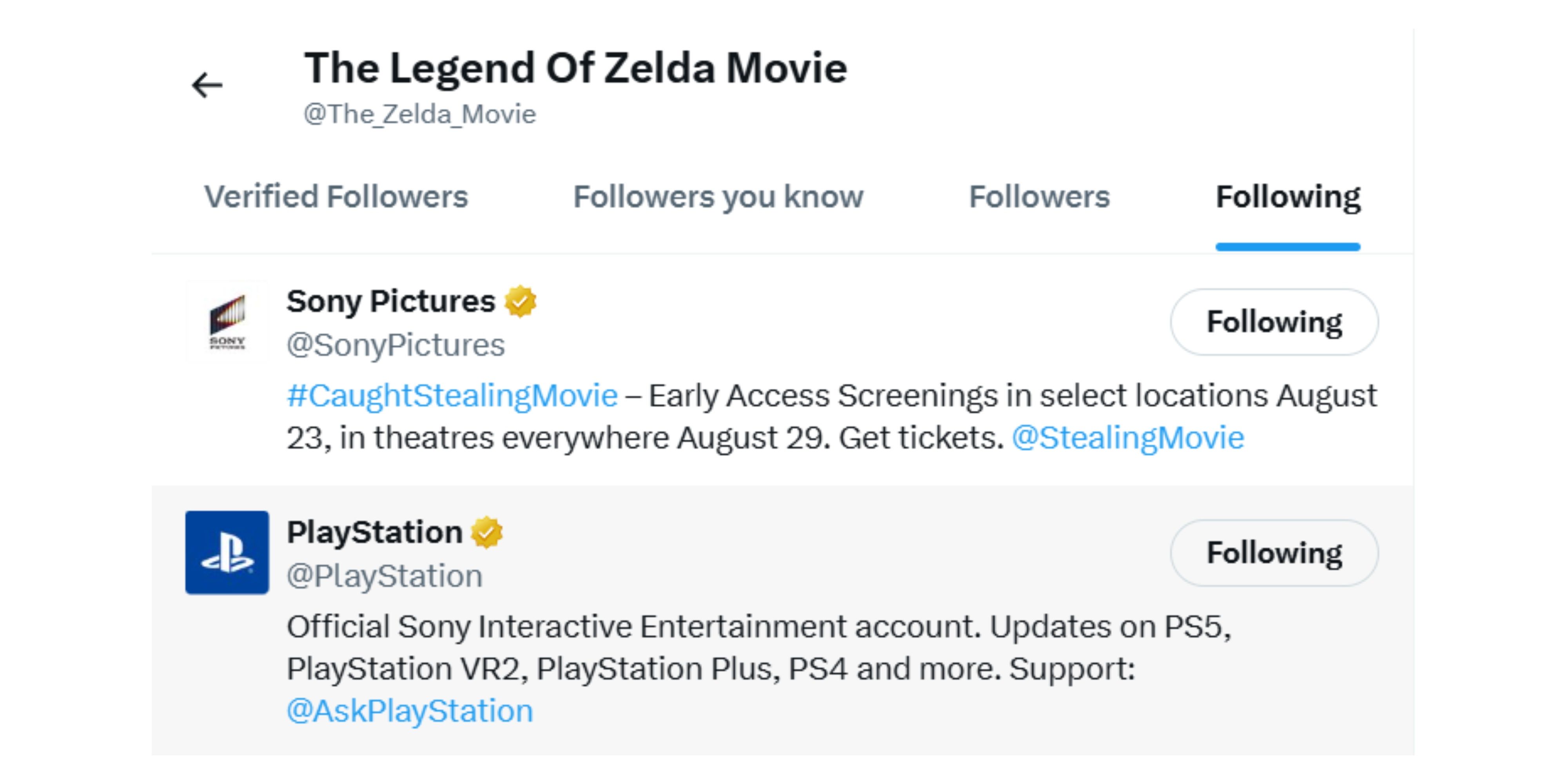The image size is (1568, 784).
Task: Unfollow Sony Pictures via Following button
Action: [x=1274, y=322]
